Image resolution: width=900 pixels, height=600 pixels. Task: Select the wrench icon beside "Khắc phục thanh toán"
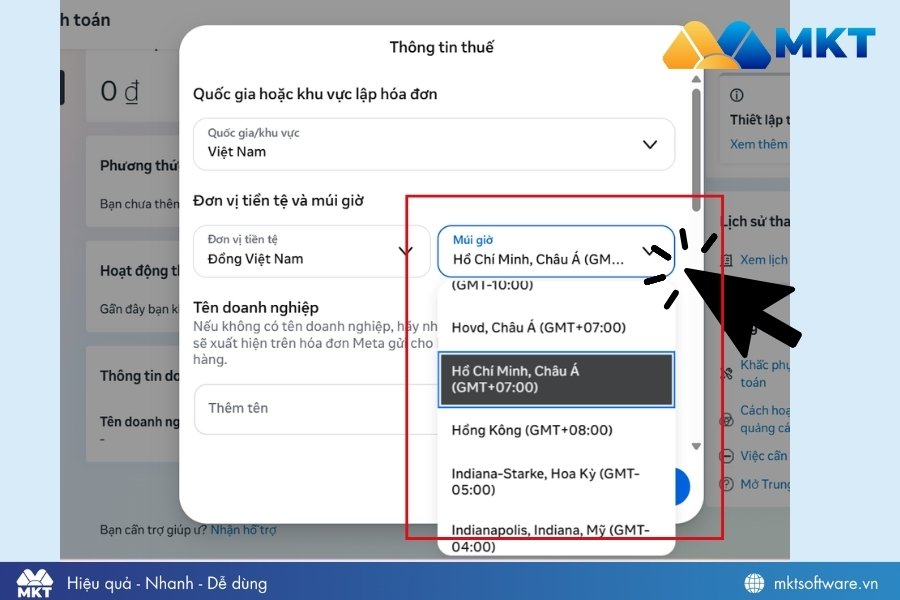point(728,371)
